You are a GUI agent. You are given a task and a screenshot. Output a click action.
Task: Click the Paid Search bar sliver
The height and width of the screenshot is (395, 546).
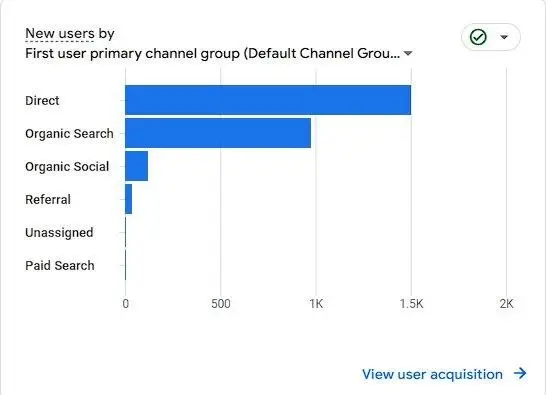[125, 265]
